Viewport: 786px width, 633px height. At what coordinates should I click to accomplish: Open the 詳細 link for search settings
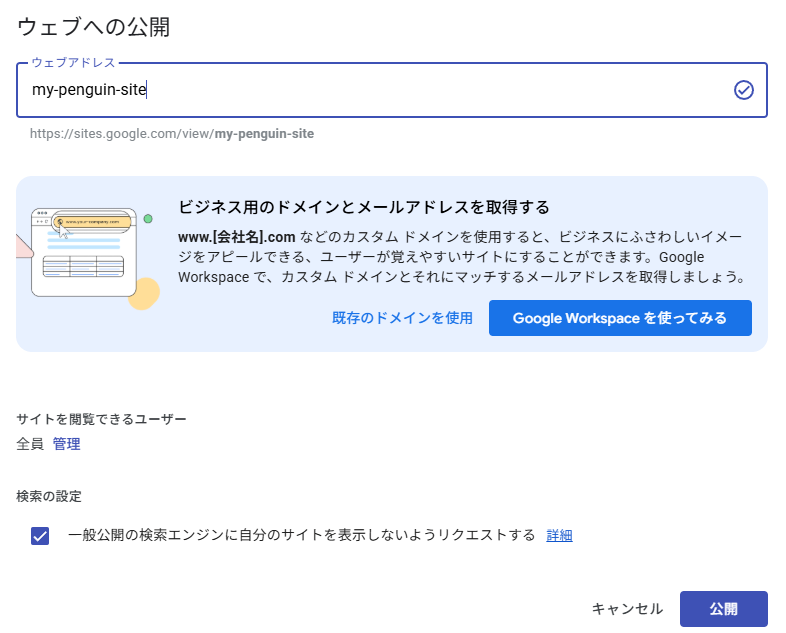click(559, 536)
